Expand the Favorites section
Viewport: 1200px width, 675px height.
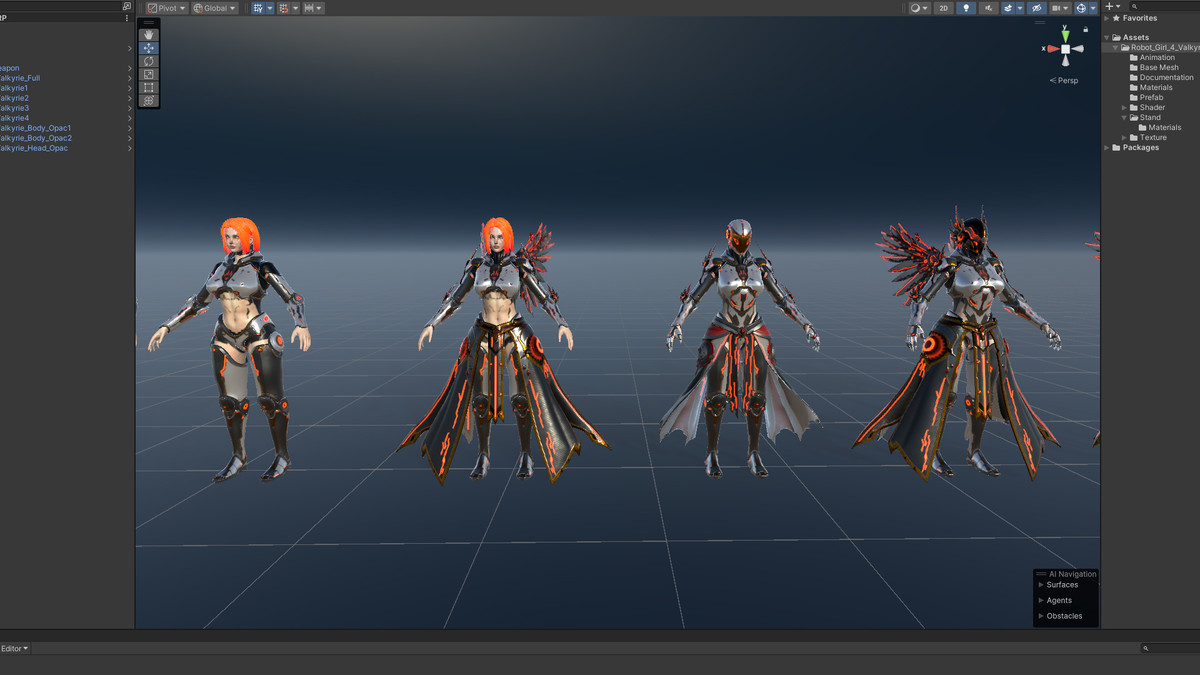point(1107,18)
